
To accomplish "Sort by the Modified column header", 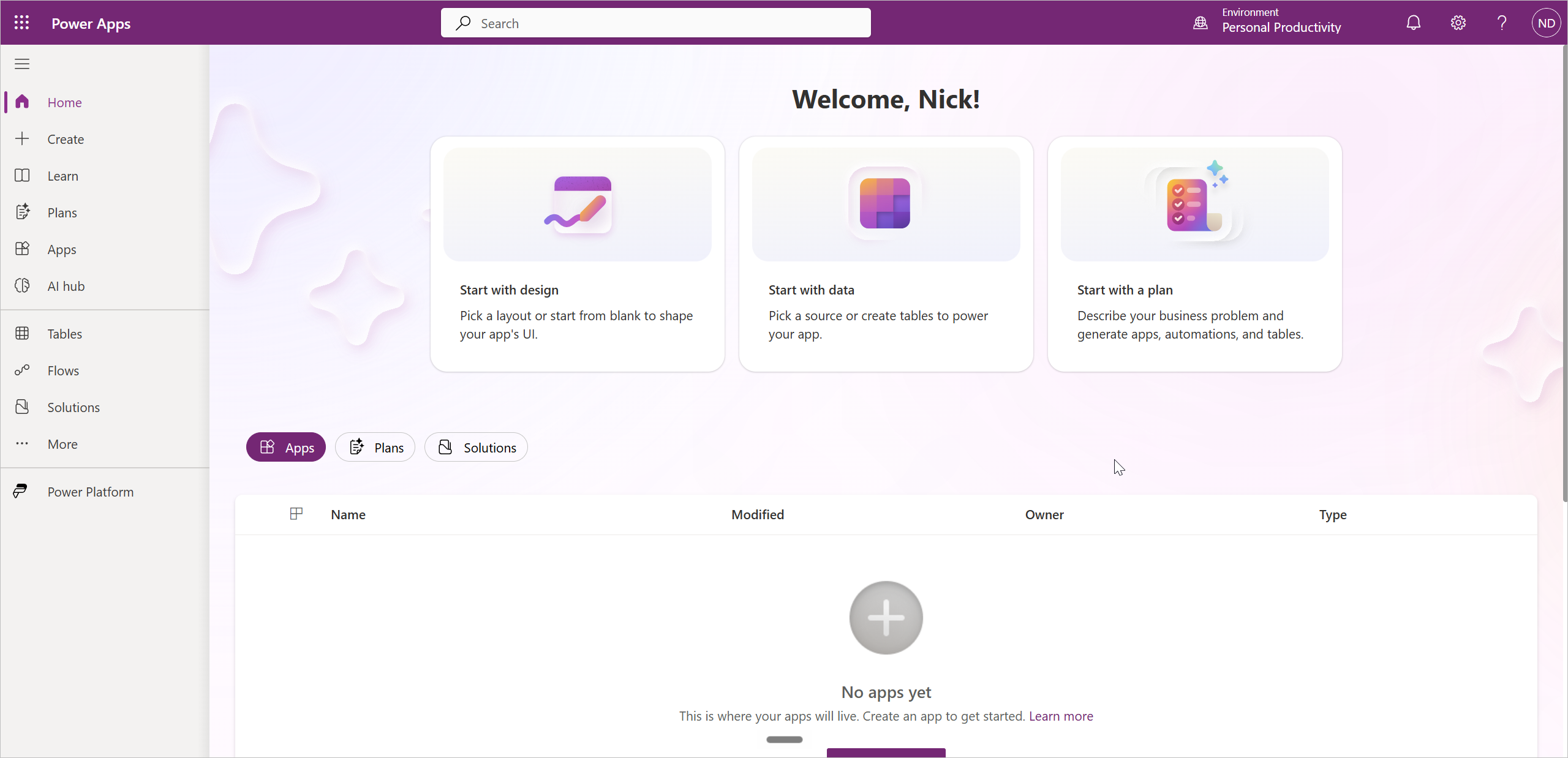I will pyautogui.click(x=757, y=514).
